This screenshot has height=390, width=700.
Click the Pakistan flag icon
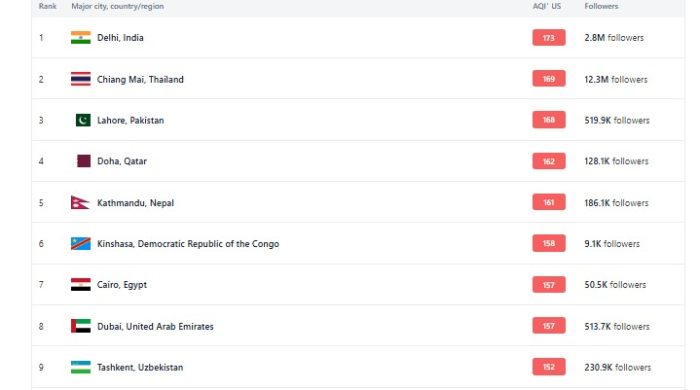point(83,120)
